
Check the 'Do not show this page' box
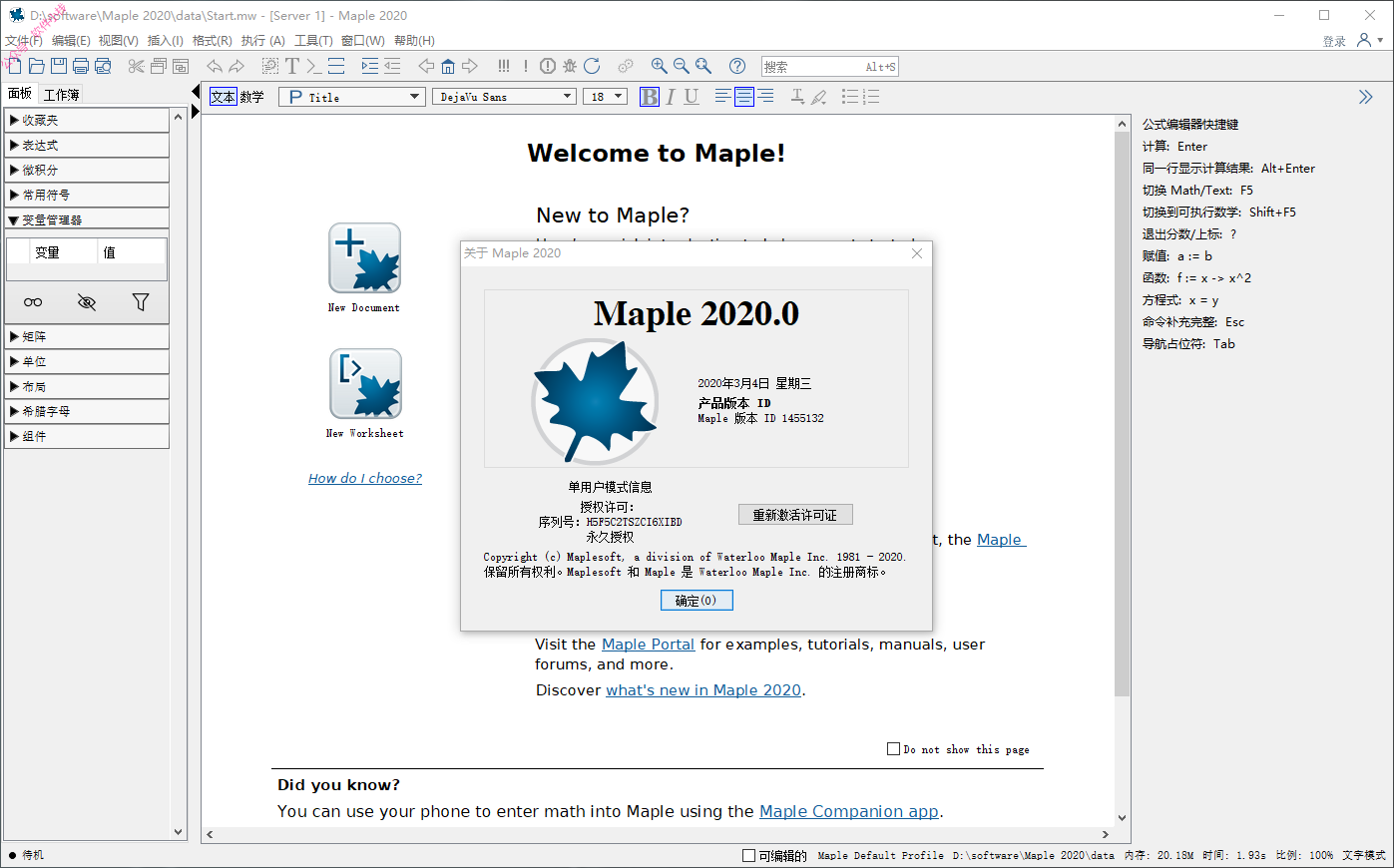pyautogui.click(x=894, y=748)
